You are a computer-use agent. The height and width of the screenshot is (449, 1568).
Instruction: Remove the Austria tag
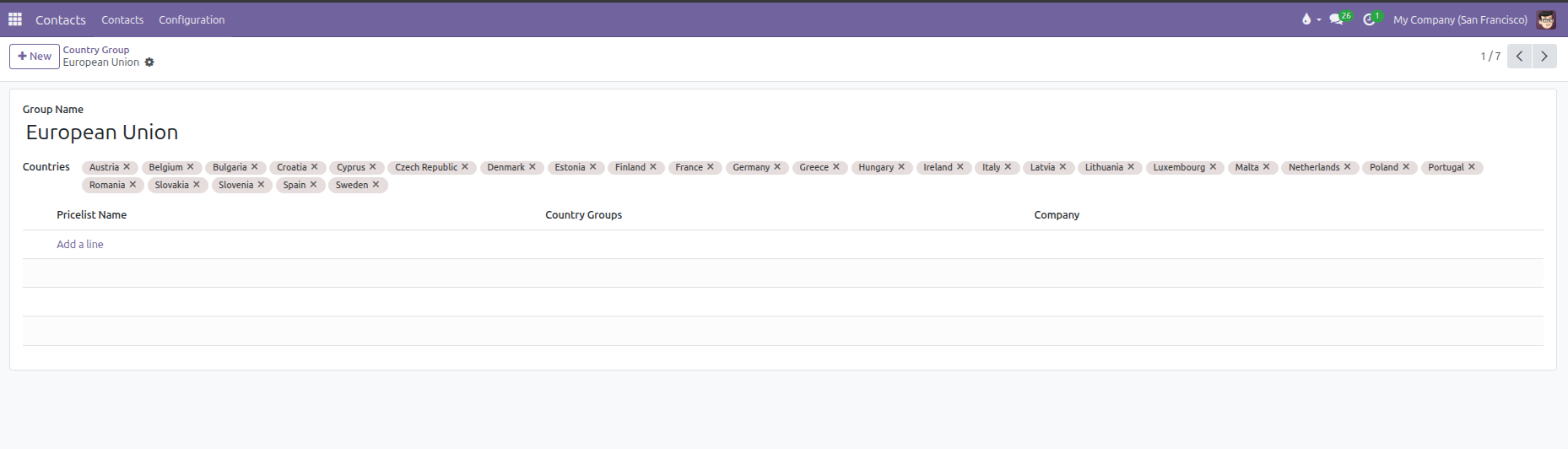tap(127, 167)
